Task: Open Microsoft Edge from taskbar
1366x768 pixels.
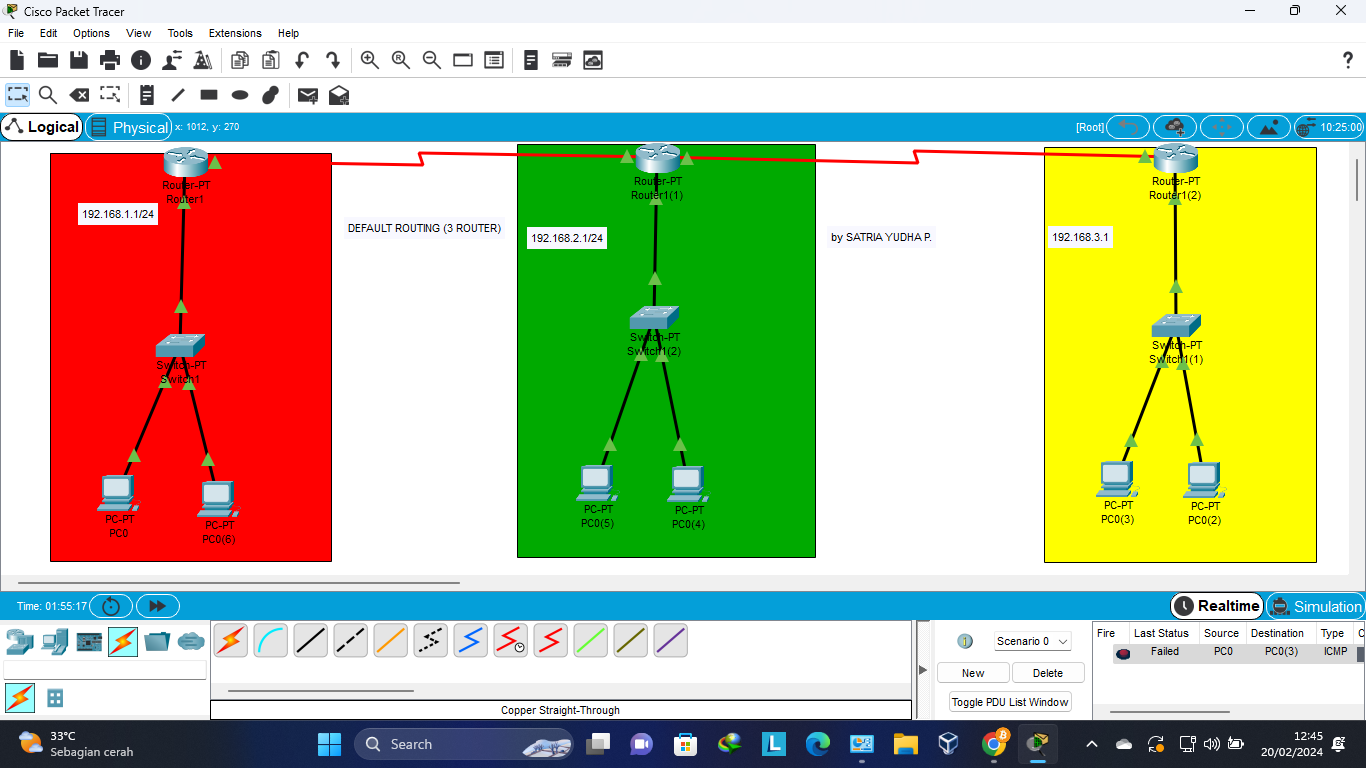Action: 818,744
